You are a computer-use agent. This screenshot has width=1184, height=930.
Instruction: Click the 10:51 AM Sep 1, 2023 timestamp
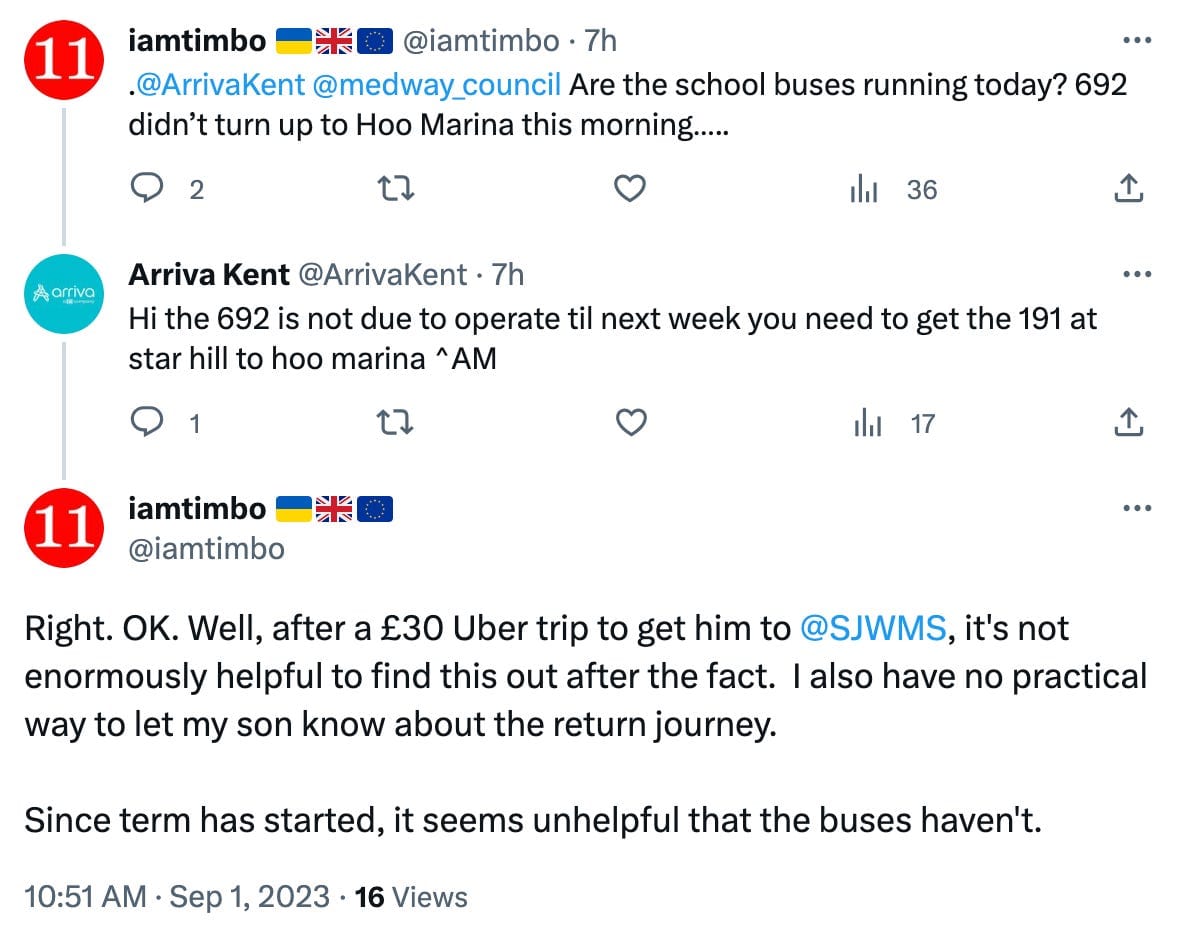(176, 897)
